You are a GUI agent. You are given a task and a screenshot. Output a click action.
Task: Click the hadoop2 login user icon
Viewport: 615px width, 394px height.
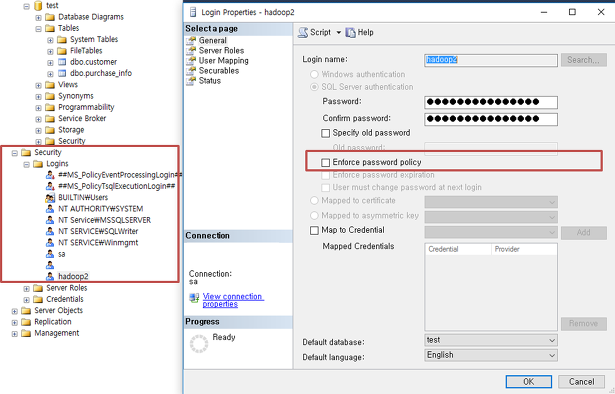point(50,276)
